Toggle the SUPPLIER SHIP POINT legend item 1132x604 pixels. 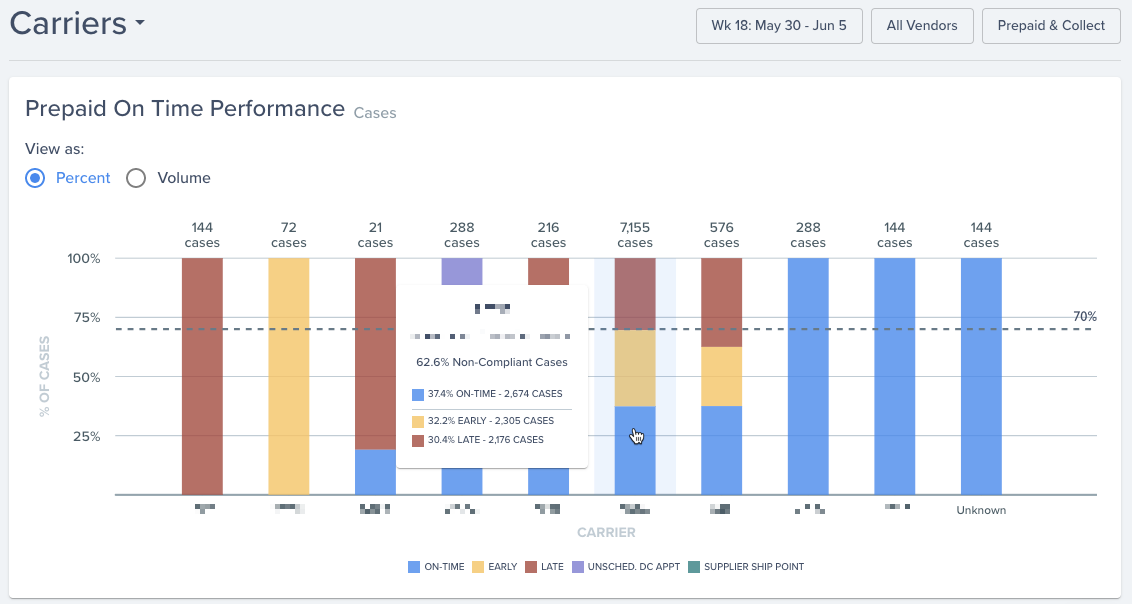[746, 567]
